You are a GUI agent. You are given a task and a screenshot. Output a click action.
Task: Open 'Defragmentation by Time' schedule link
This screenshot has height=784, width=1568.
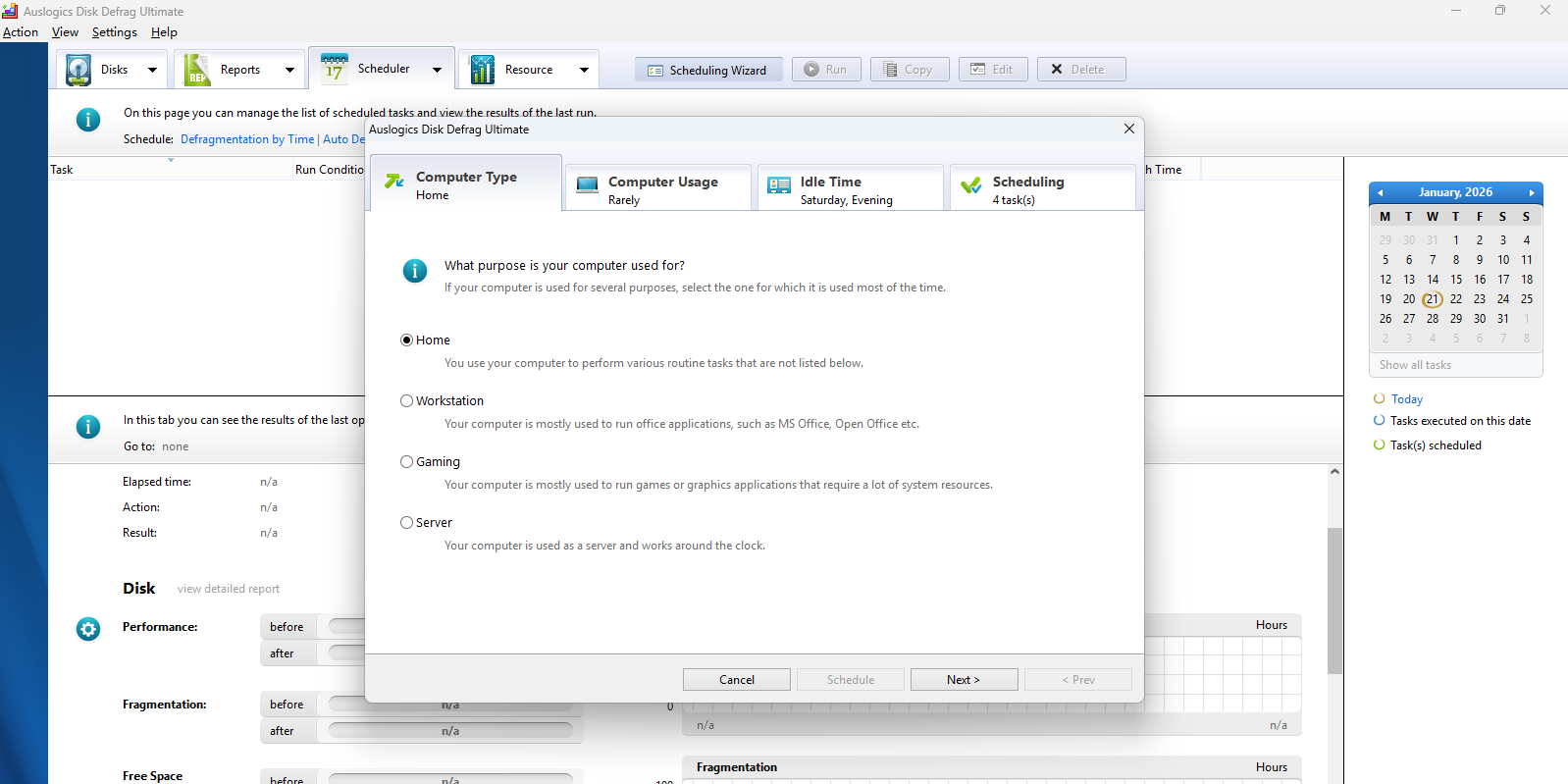coord(247,139)
